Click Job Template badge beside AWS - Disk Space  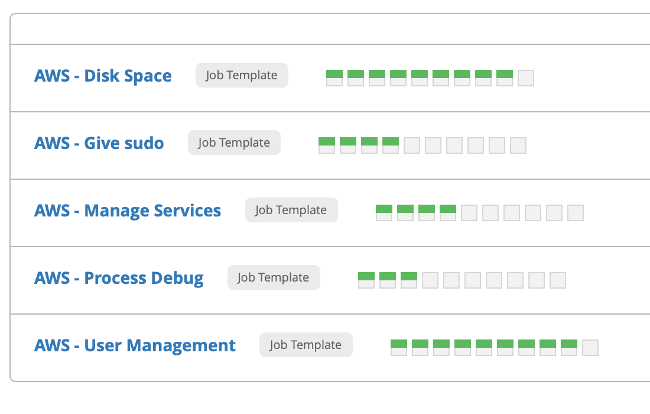241,76
